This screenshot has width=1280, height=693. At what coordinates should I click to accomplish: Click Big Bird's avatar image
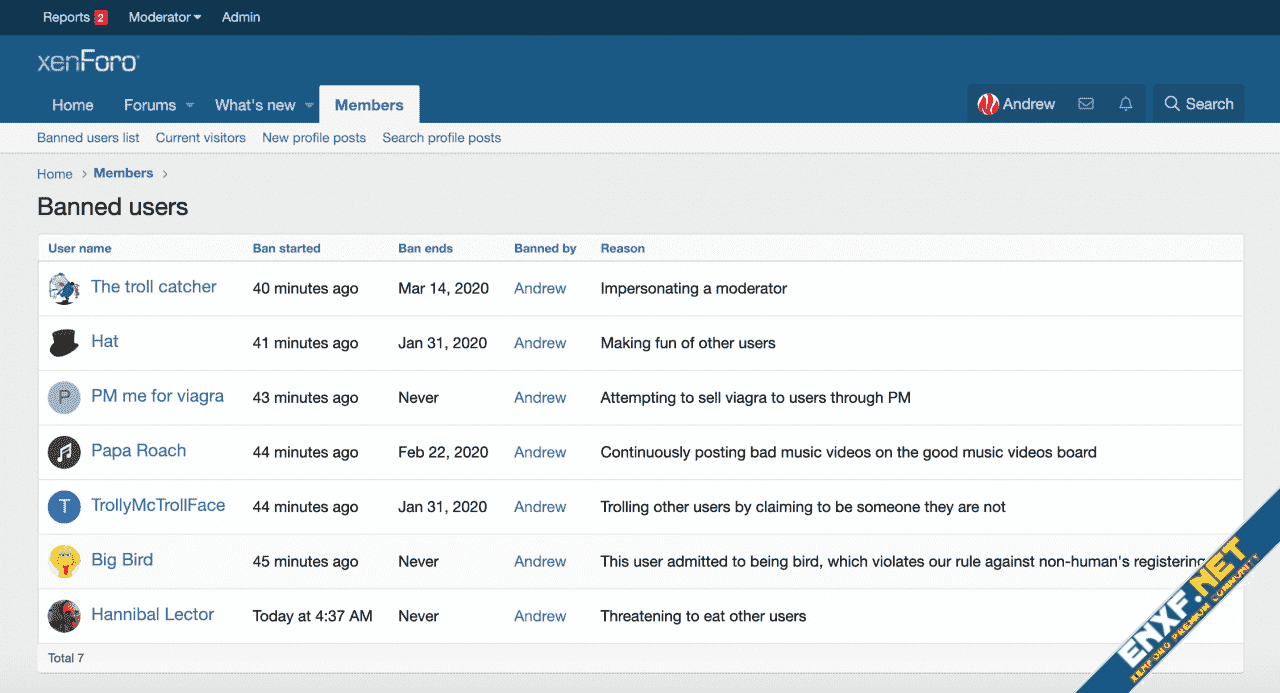tap(64, 561)
